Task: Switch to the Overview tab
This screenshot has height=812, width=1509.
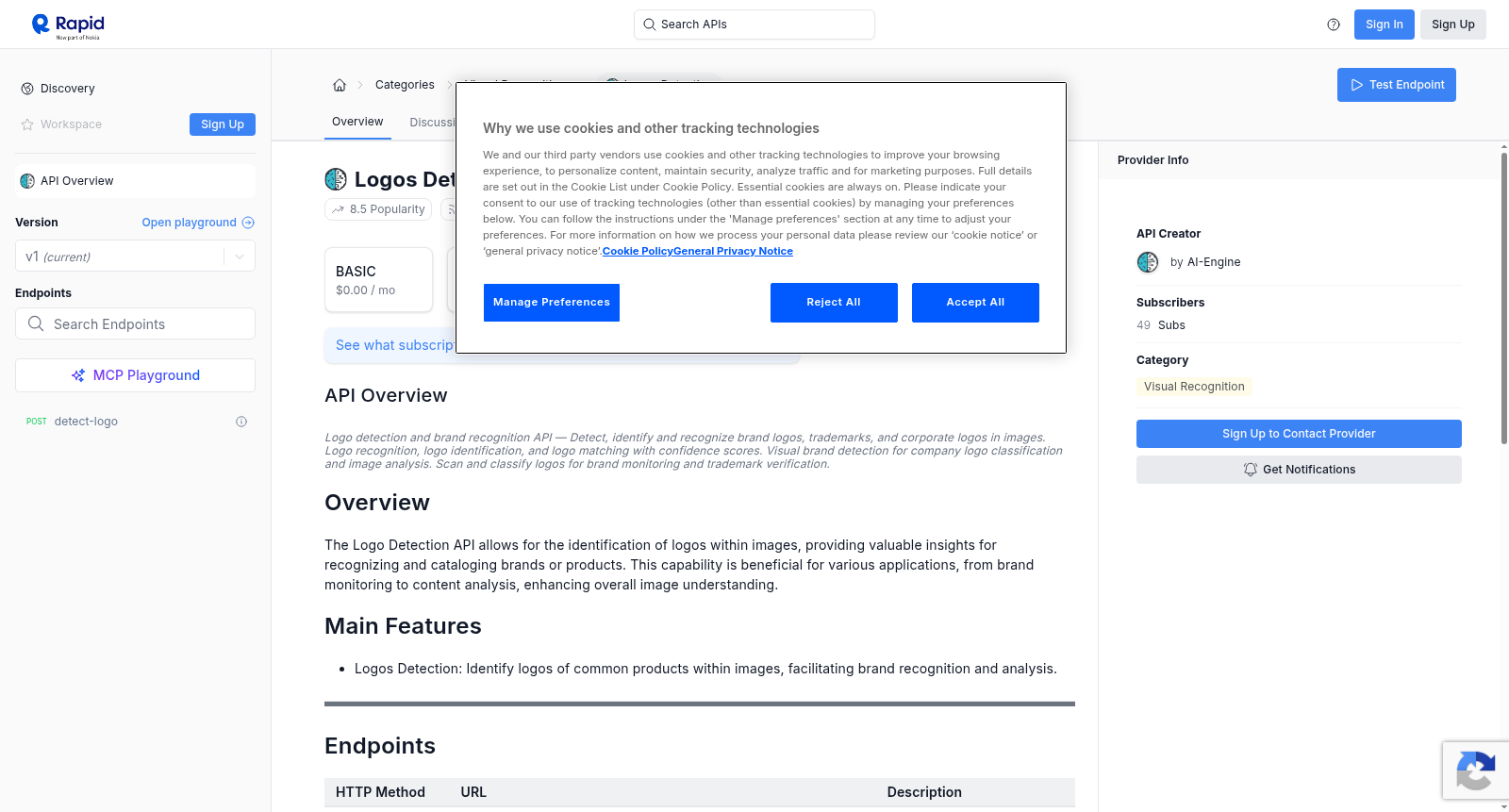Action: (x=357, y=122)
